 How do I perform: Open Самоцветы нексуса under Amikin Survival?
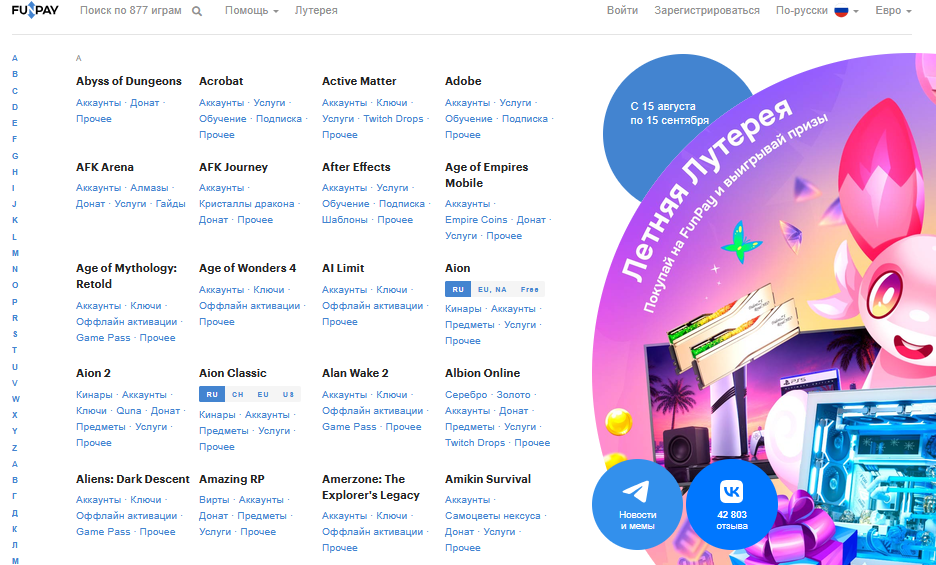point(492,516)
